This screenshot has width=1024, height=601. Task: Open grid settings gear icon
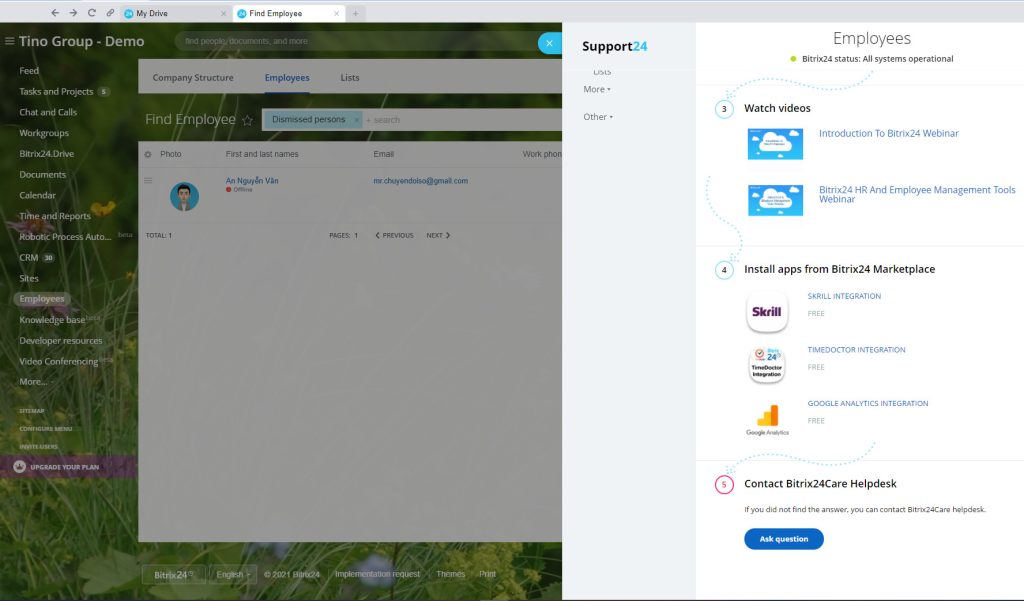coord(148,155)
